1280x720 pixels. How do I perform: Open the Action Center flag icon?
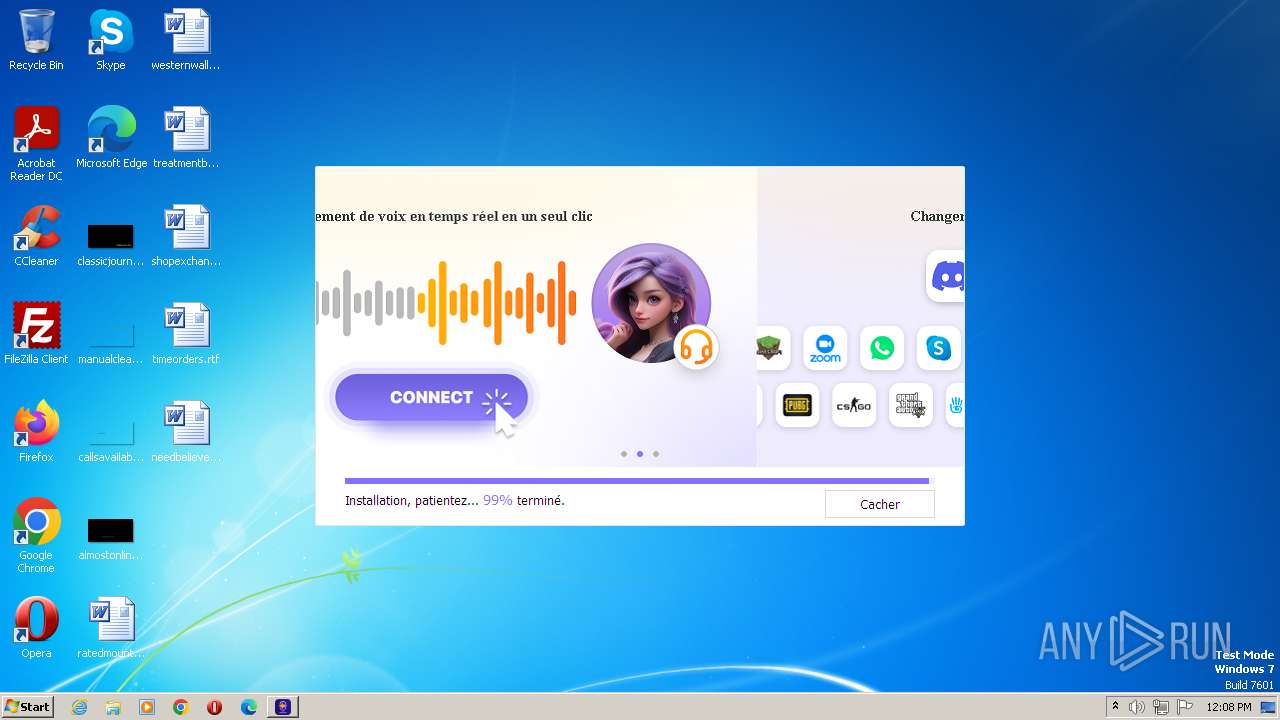1185,707
